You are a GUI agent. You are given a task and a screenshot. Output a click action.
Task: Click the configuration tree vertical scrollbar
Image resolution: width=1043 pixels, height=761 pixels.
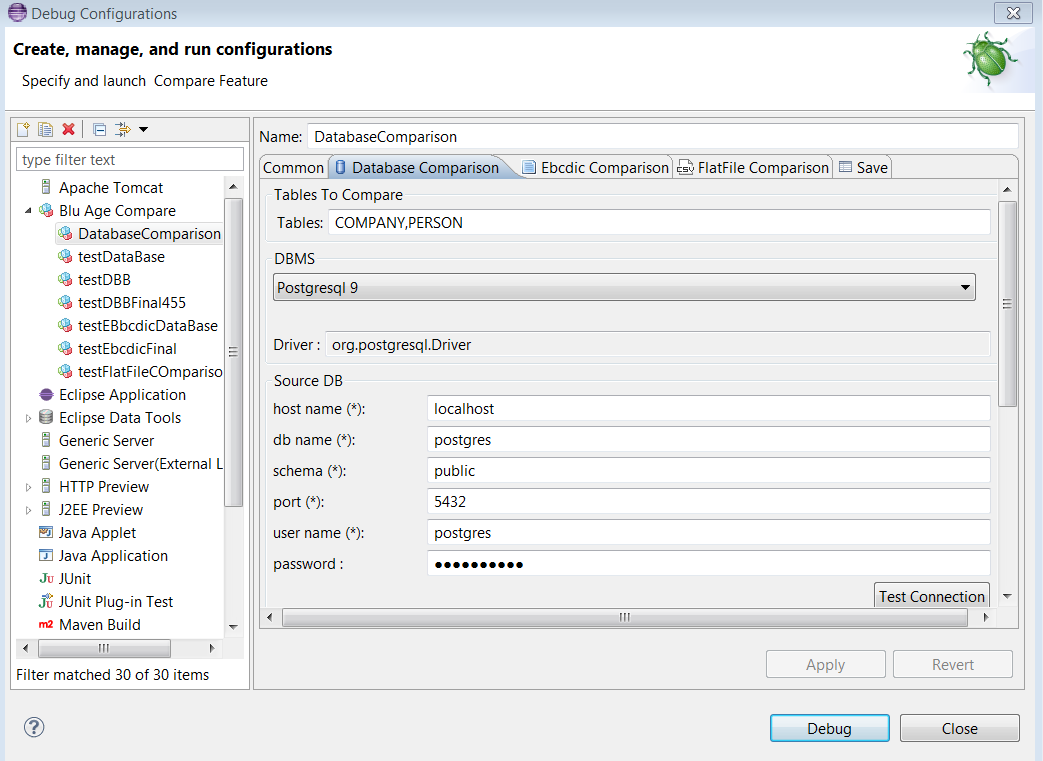coord(233,352)
